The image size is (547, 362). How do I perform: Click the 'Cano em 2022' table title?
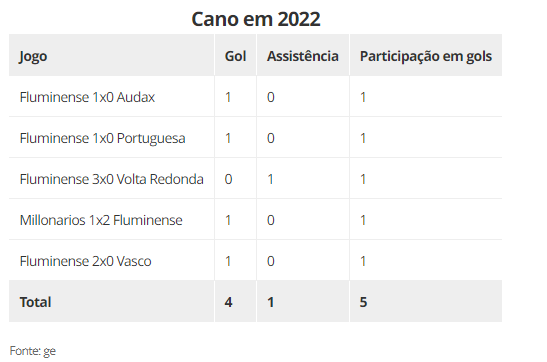(256, 19)
